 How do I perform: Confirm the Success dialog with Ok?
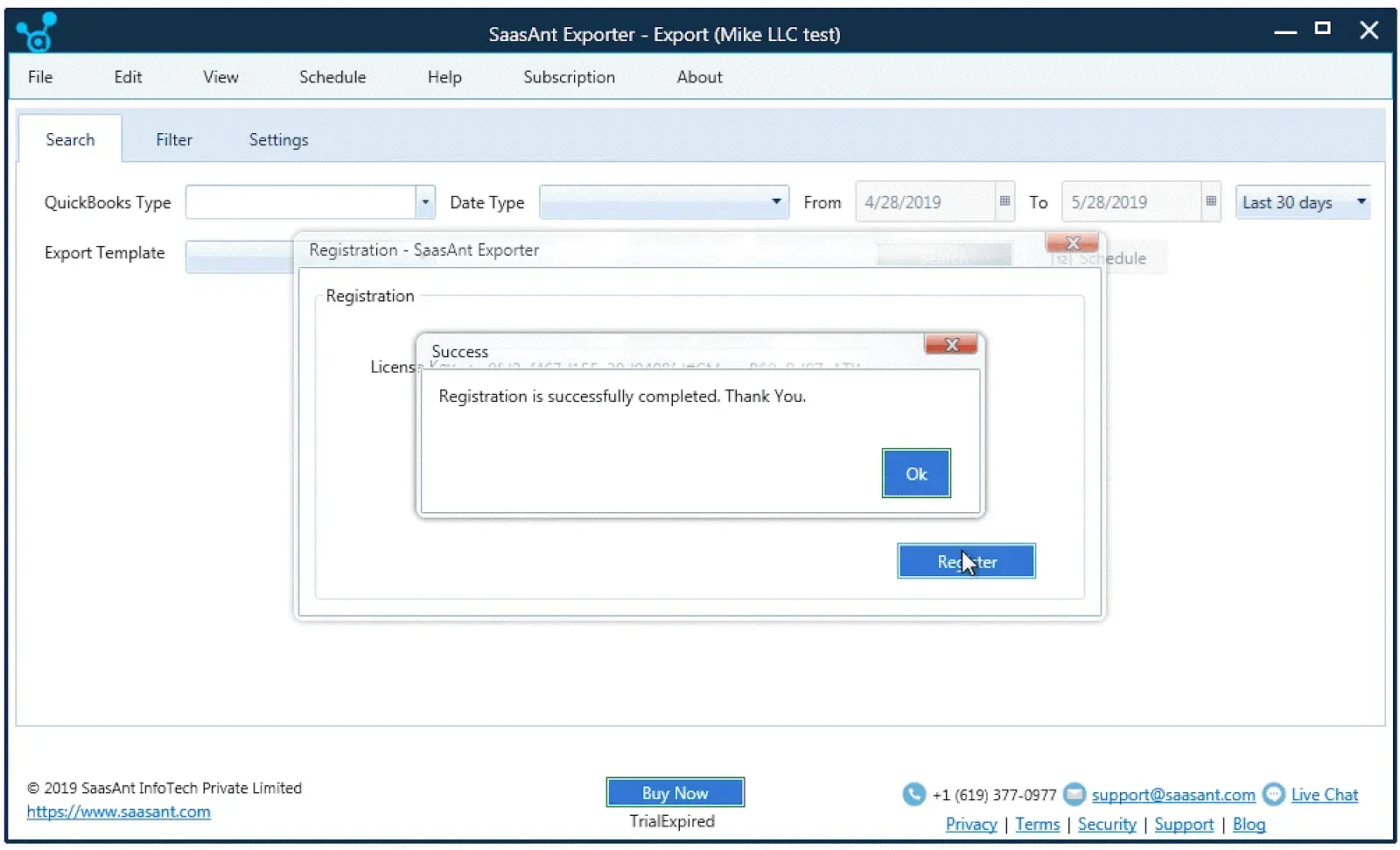click(x=916, y=474)
